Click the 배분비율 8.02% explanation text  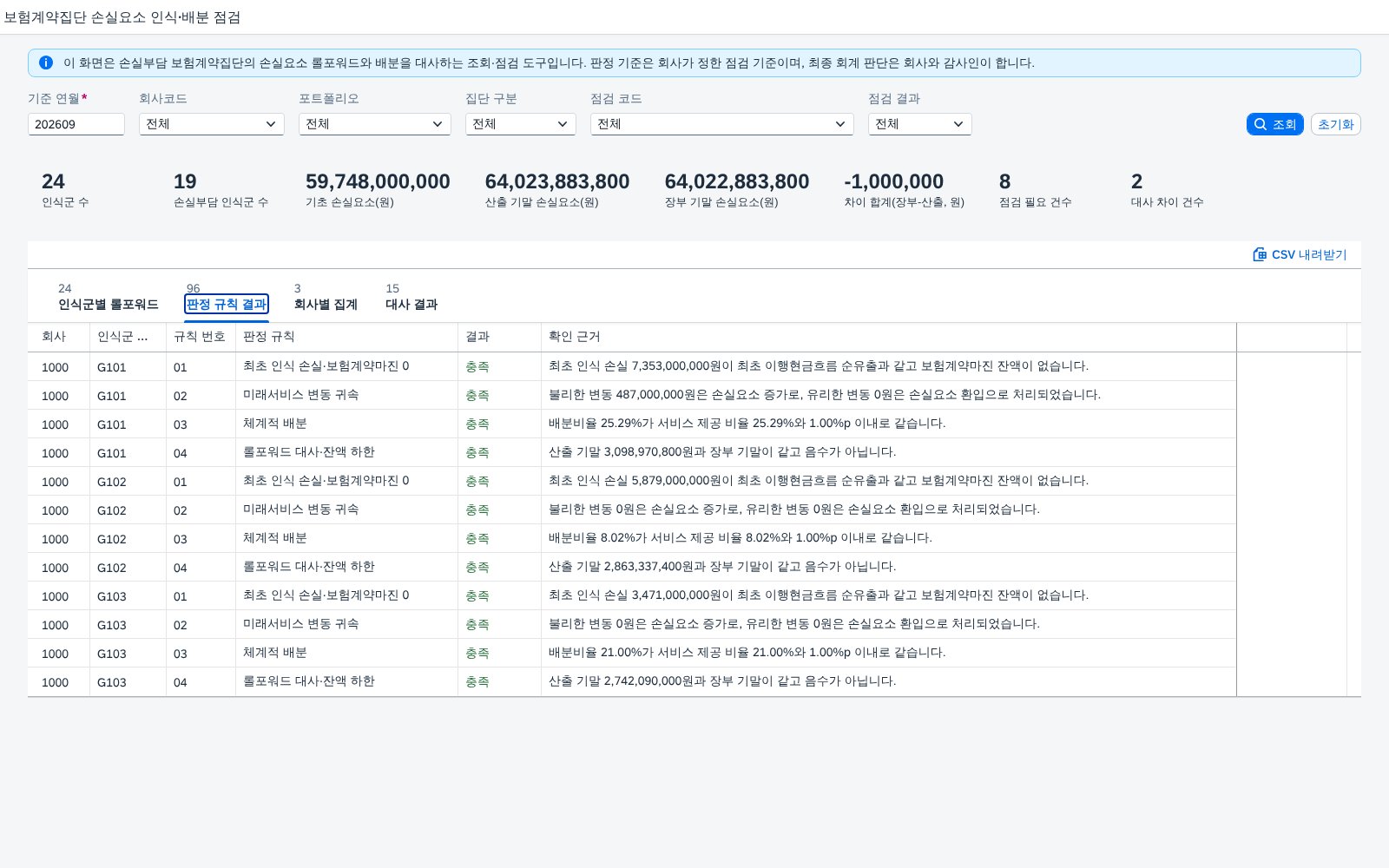[741, 538]
